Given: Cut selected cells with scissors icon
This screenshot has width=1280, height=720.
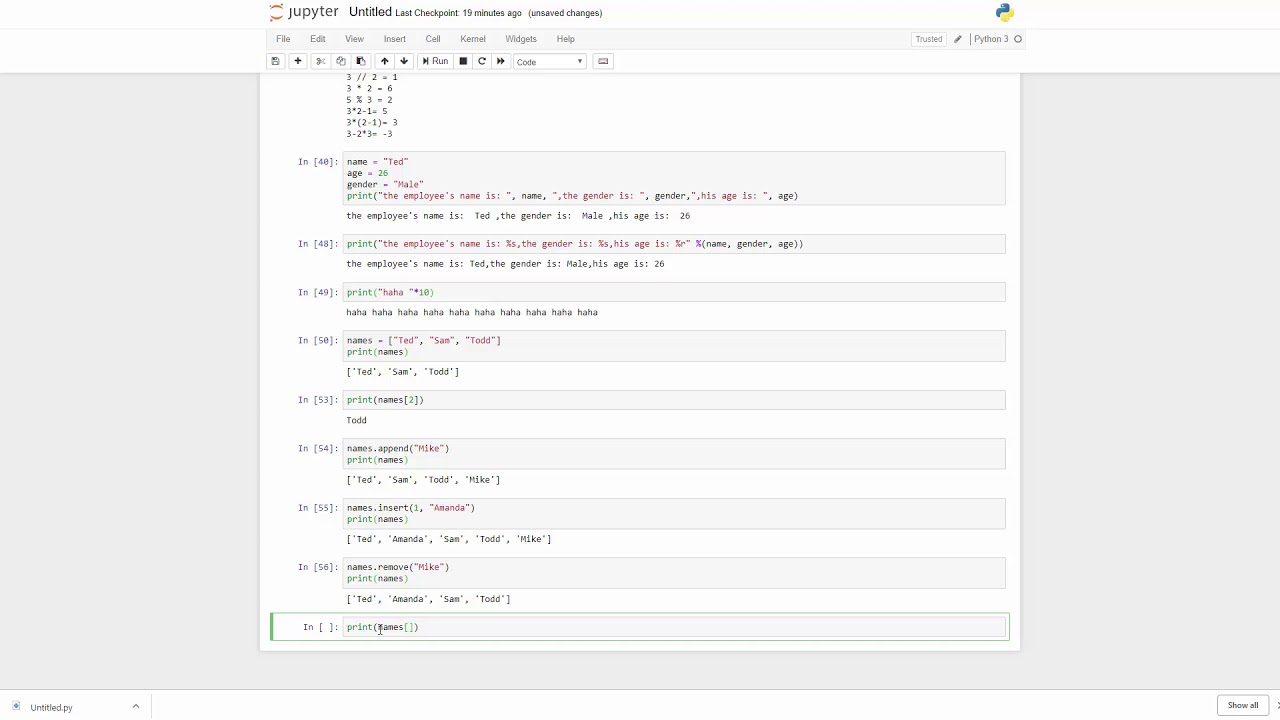Looking at the screenshot, I should pos(321,61).
